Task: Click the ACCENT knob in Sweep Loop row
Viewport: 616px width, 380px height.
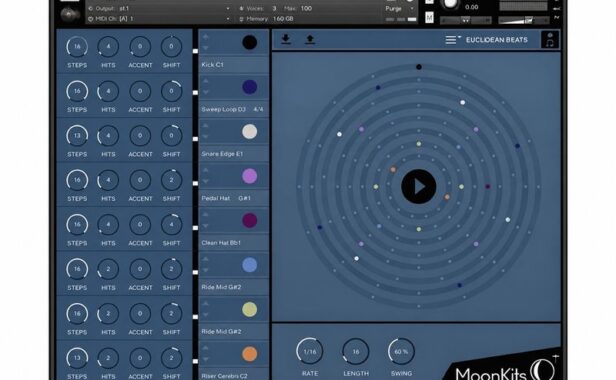Action: click(x=140, y=91)
